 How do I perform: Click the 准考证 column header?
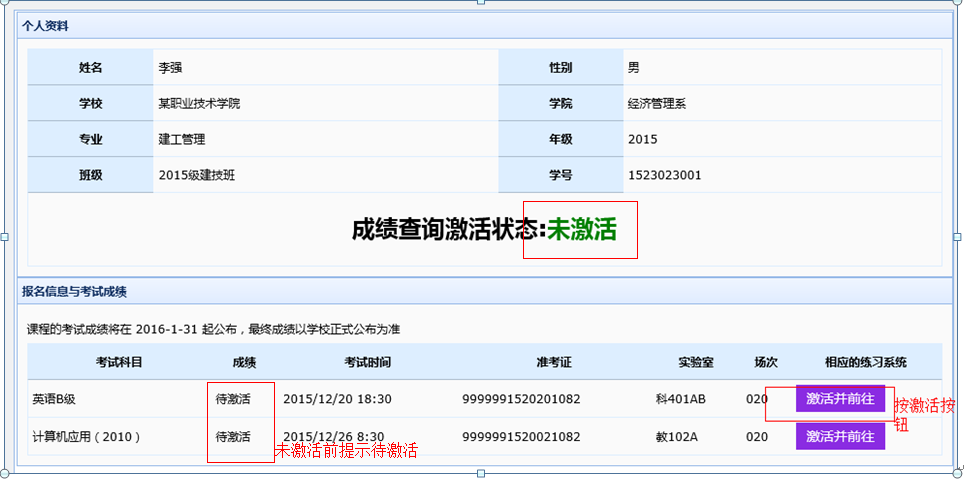(553, 362)
